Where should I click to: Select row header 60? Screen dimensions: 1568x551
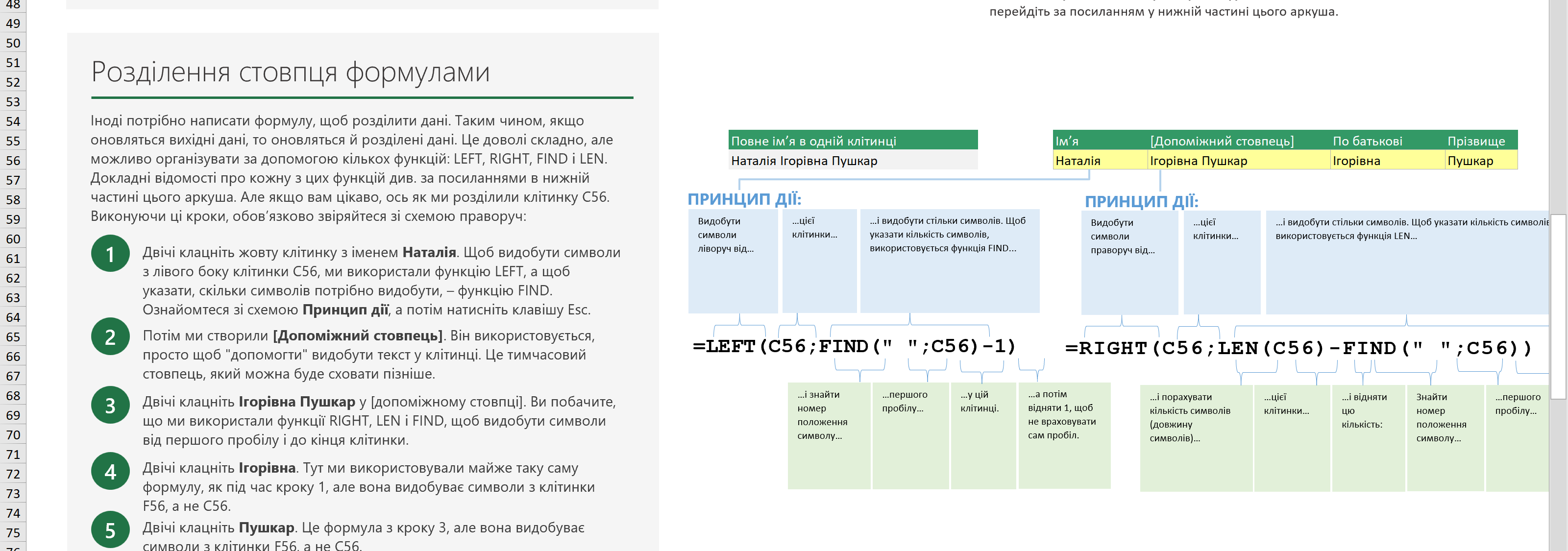(13, 239)
